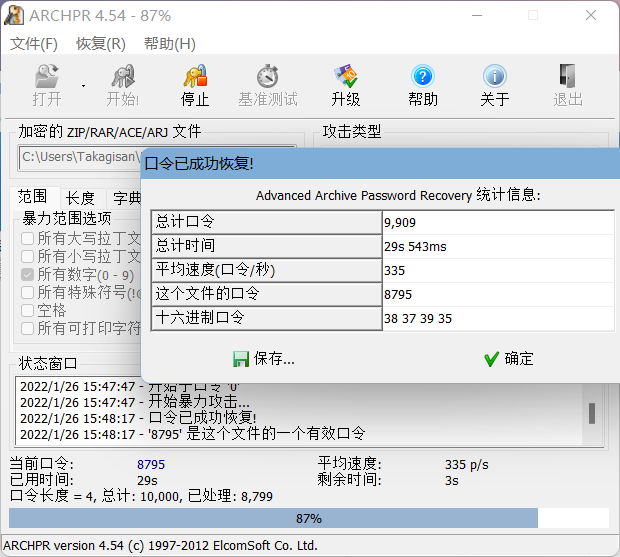Open the 文件(F) menu
This screenshot has height=557, width=620.
[34, 44]
